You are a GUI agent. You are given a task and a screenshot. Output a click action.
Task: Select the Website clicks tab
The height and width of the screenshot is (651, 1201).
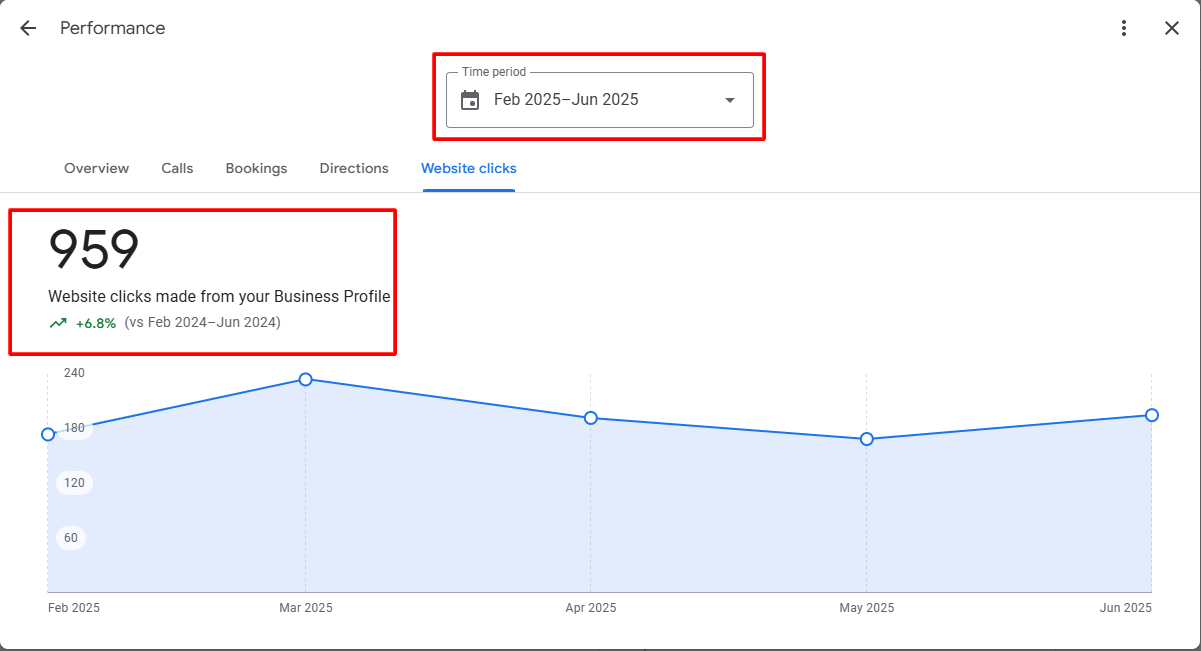[469, 168]
